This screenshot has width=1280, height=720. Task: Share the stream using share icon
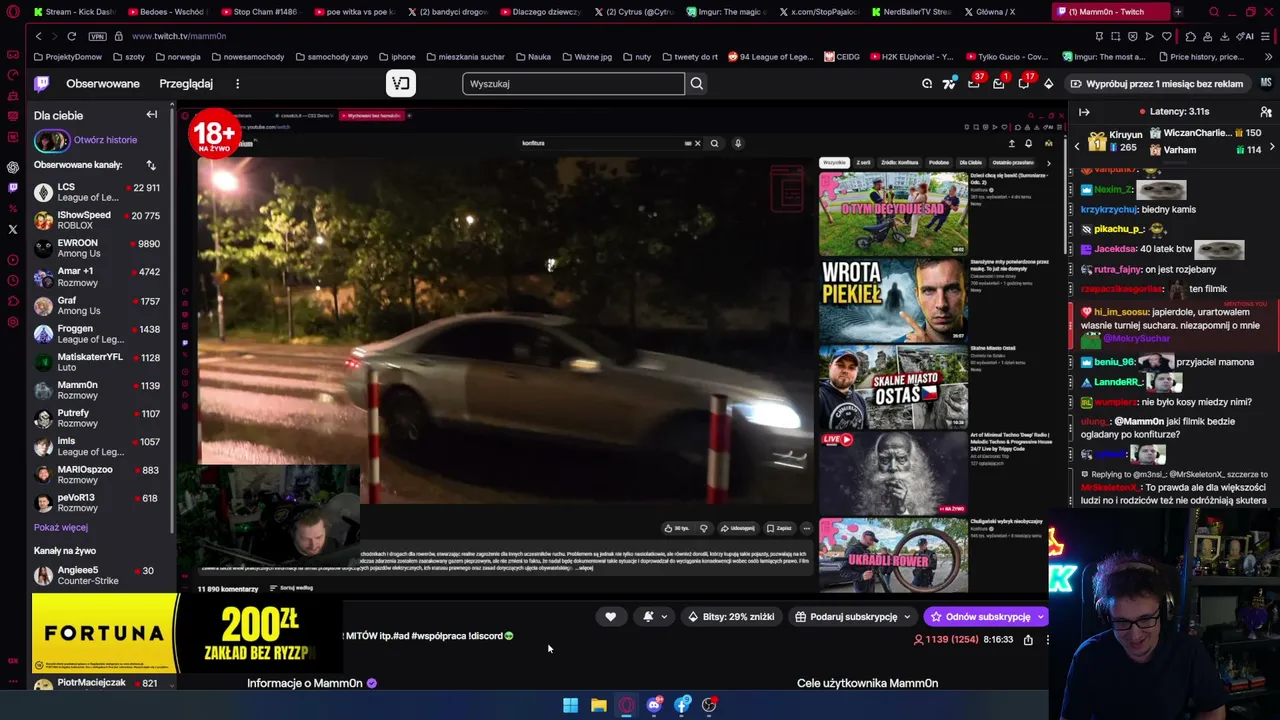pos(1028,640)
